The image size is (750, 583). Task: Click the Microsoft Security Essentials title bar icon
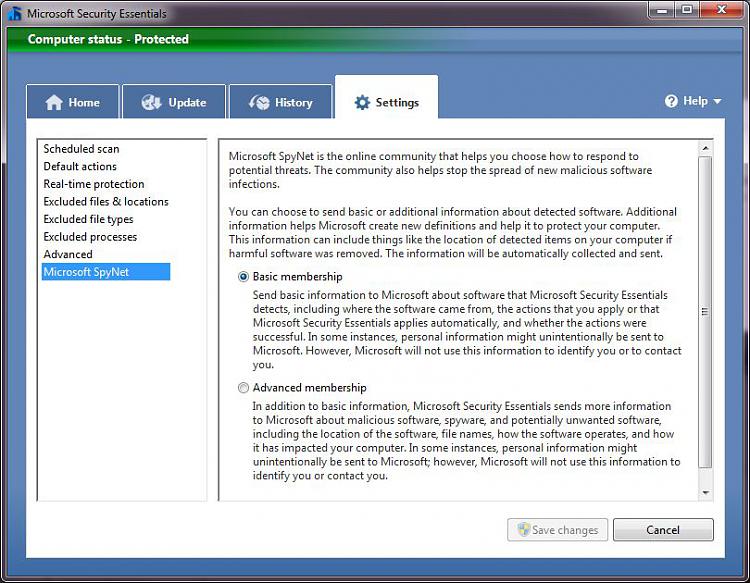click(x=15, y=13)
